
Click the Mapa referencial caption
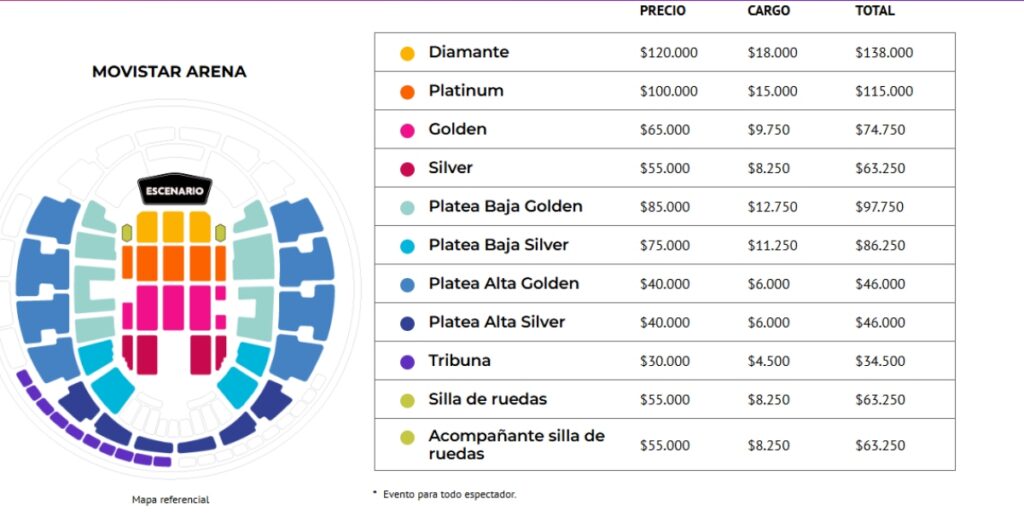(x=170, y=500)
